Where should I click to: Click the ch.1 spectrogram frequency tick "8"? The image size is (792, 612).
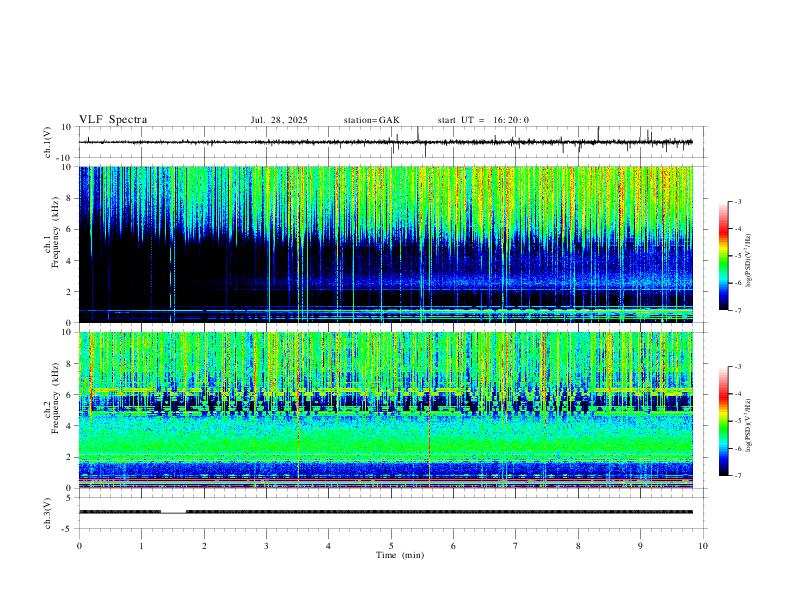pos(70,198)
